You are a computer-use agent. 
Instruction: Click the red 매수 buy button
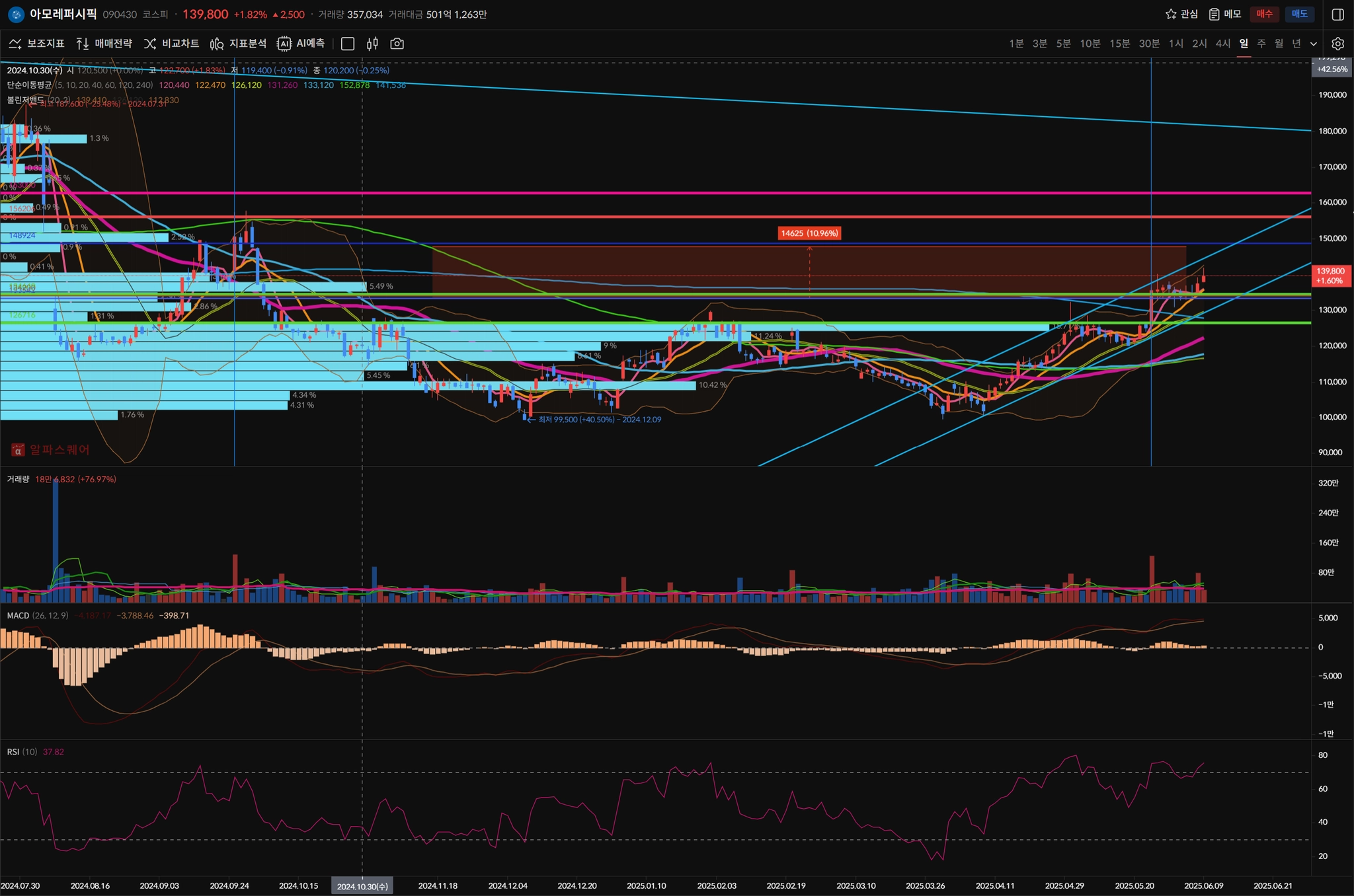pyautogui.click(x=1264, y=14)
